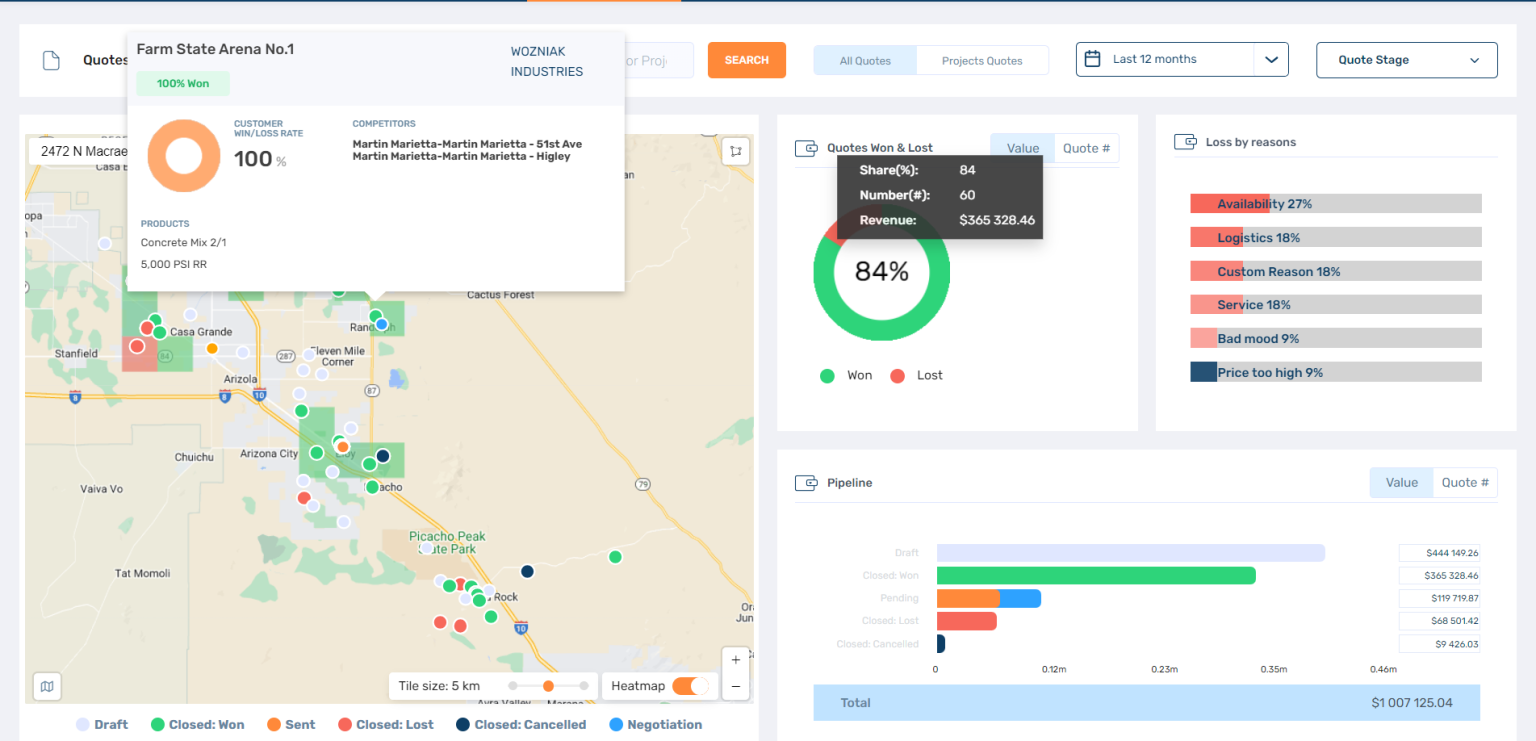Click the polygon draw icon on map
1536x741 pixels.
[736, 151]
